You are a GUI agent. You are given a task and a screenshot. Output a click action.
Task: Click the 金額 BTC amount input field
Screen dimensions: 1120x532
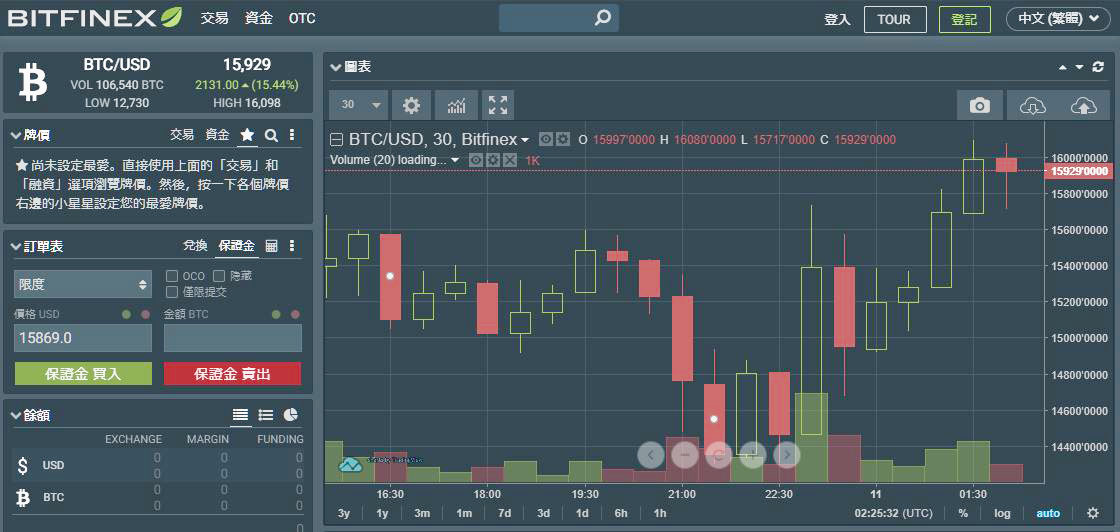pyautogui.click(x=232, y=338)
